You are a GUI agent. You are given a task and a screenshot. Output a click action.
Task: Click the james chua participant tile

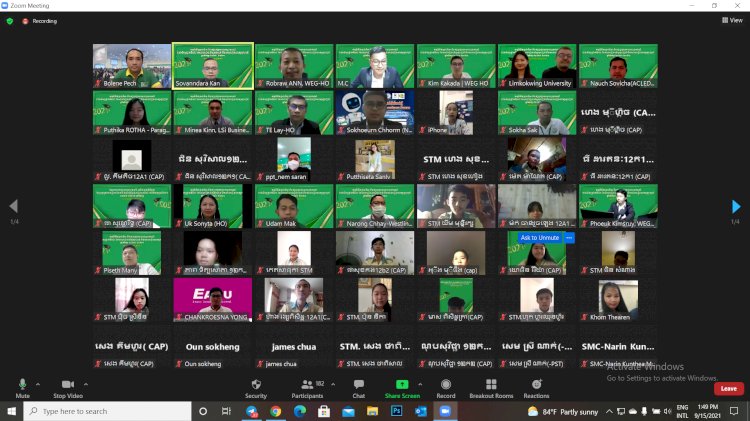click(294, 347)
